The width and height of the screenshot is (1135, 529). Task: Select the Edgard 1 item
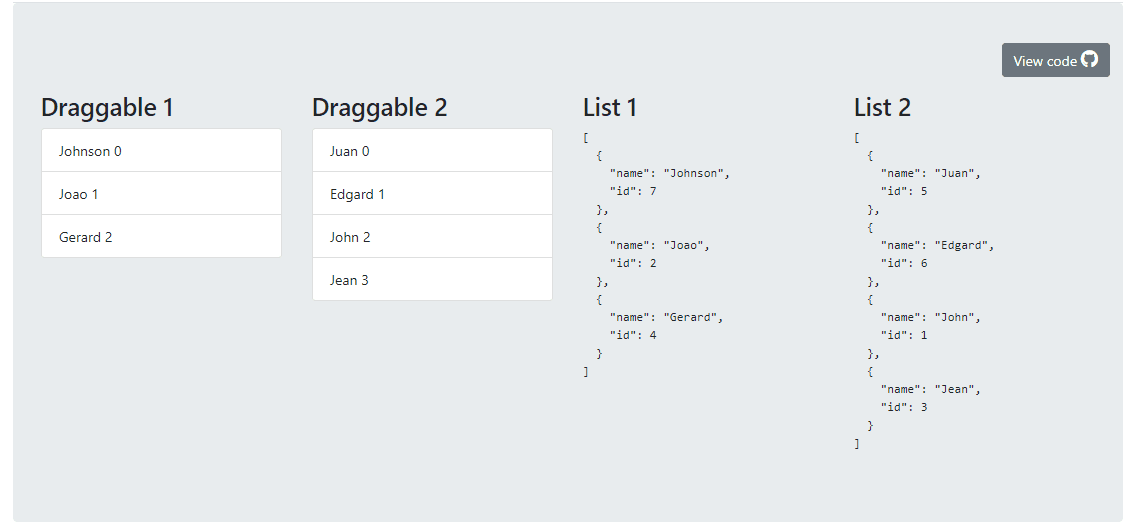click(432, 194)
